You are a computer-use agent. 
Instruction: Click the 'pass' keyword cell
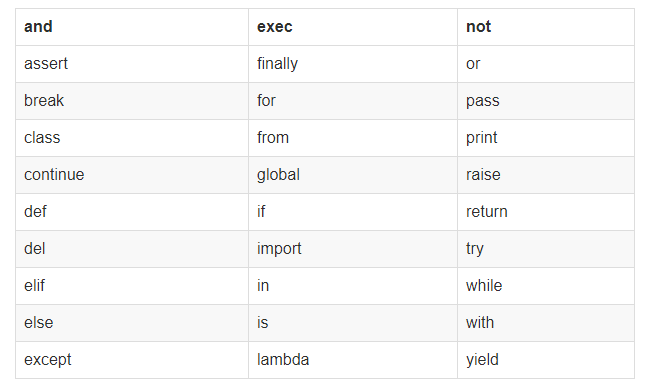[546, 101]
